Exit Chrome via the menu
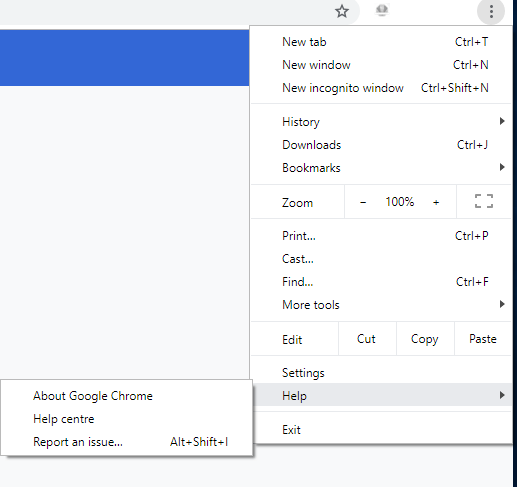Screen dimensions: 517x487 click(x=382, y=430)
